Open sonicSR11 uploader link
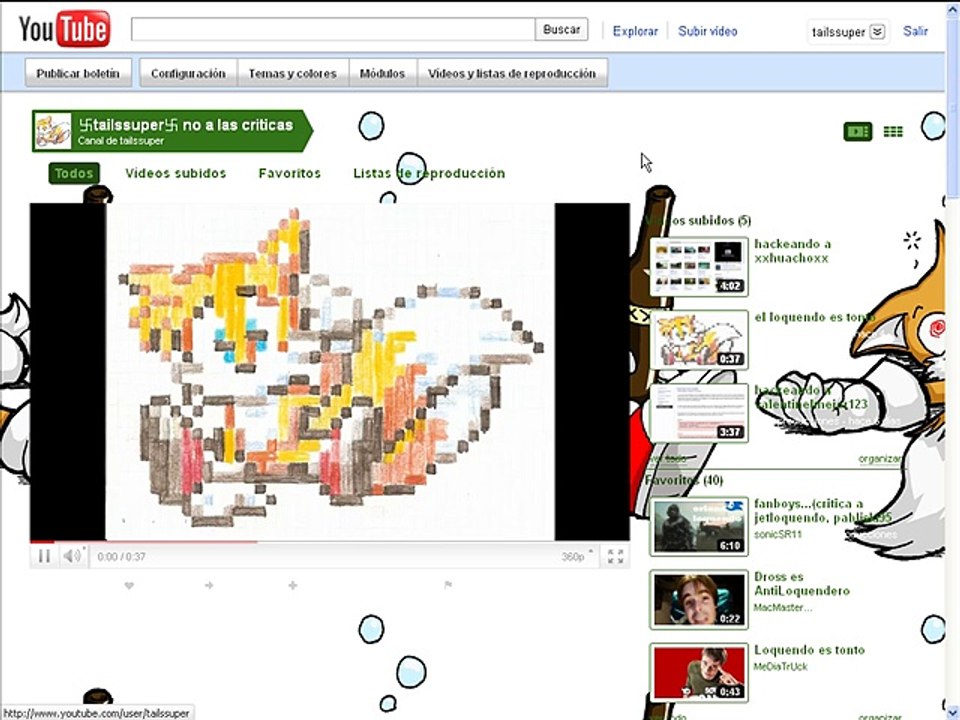Image resolution: width=960 pixels, height=720 pixels. coord(778,534)
